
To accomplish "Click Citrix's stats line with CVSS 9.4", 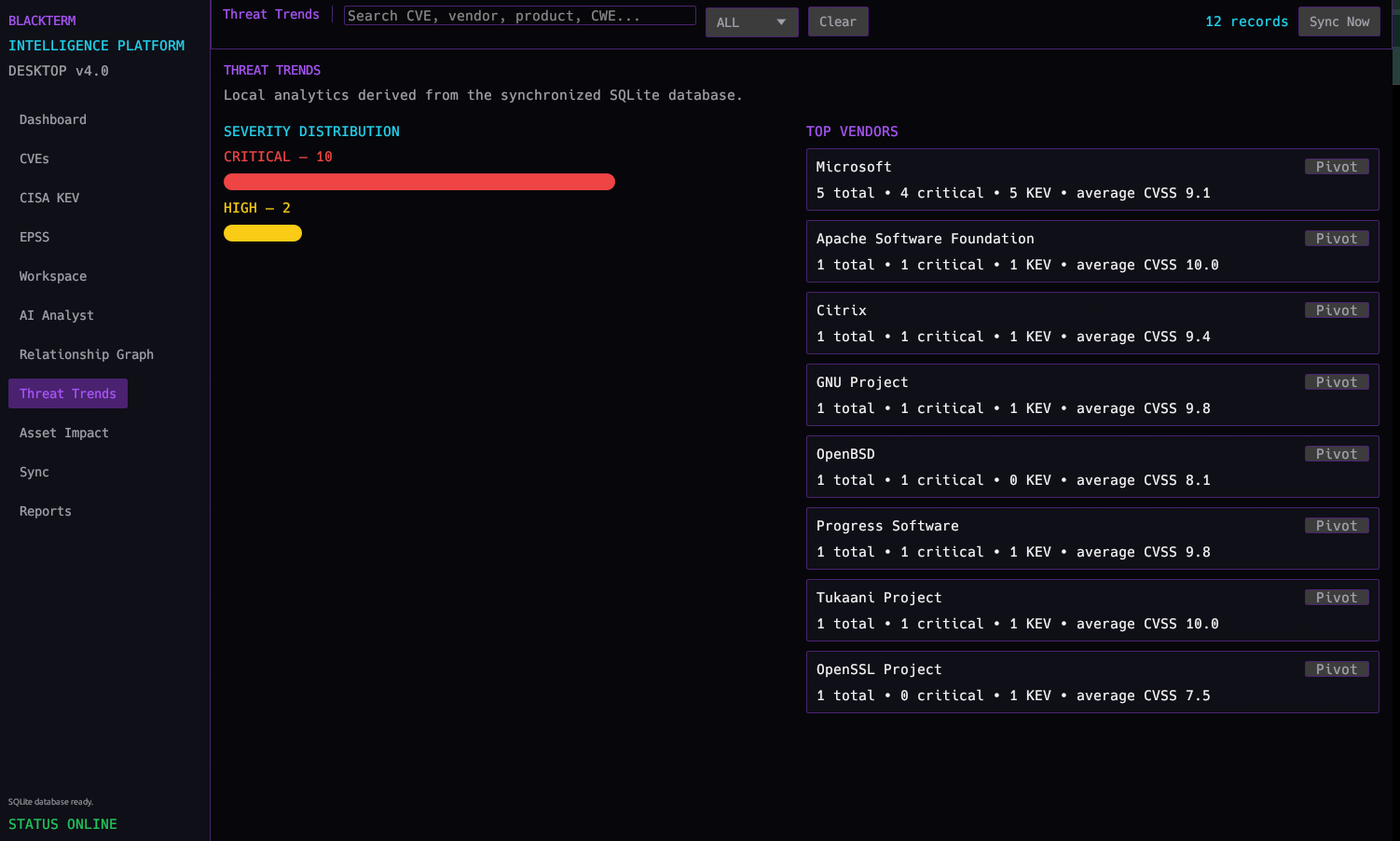I will 1013,337.
